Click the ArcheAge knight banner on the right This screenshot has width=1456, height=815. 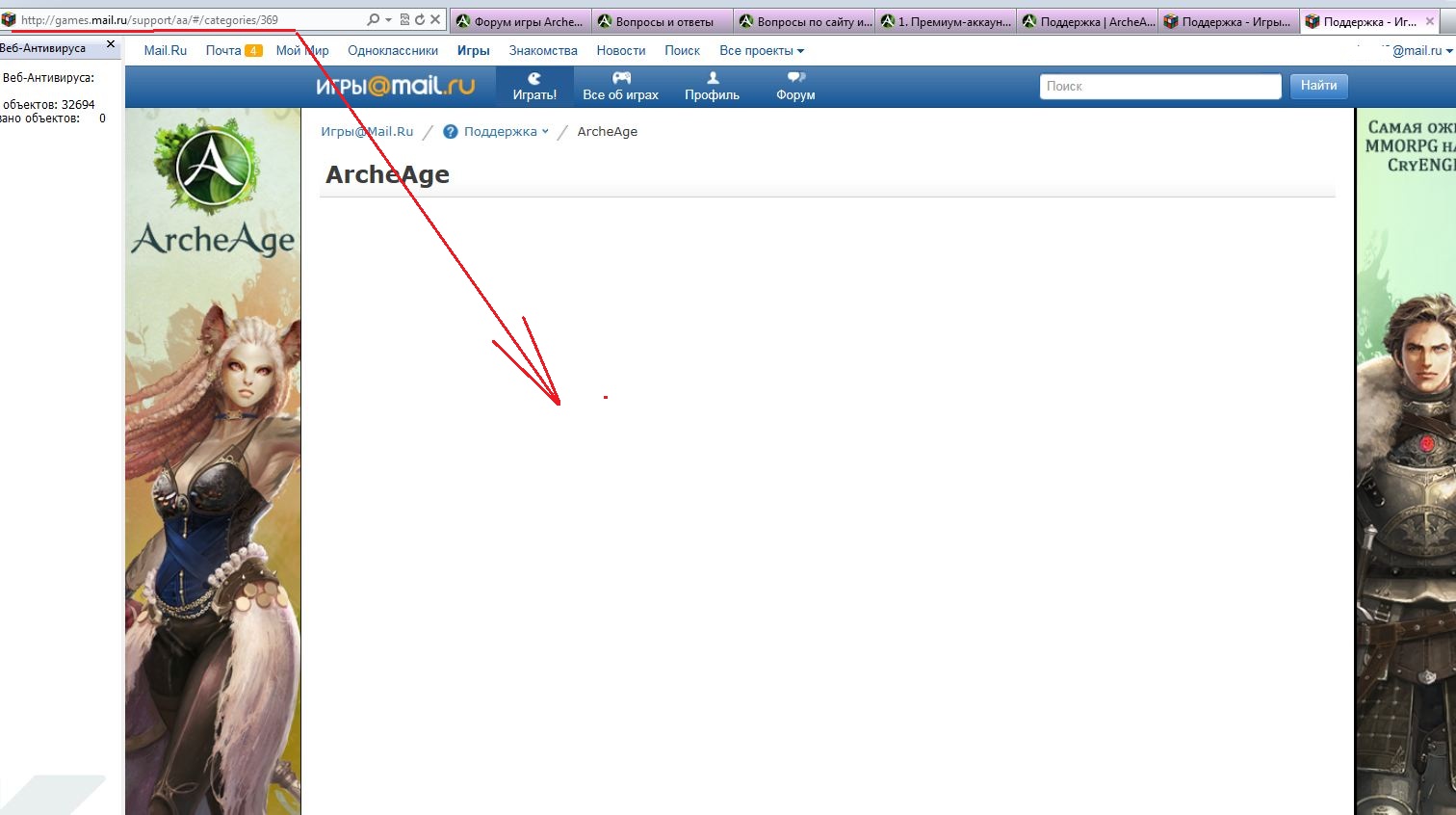pyautogui.click(x=1407, y=461)
